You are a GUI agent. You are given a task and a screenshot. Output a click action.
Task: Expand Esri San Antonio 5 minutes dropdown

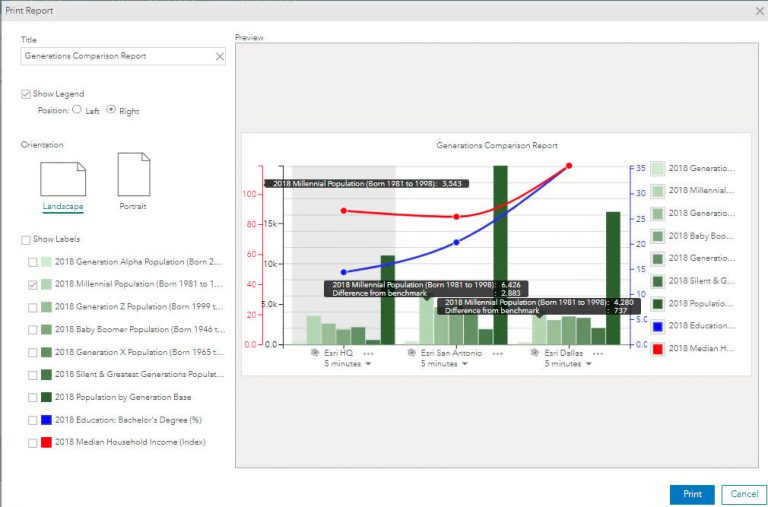tap(465, 364)
